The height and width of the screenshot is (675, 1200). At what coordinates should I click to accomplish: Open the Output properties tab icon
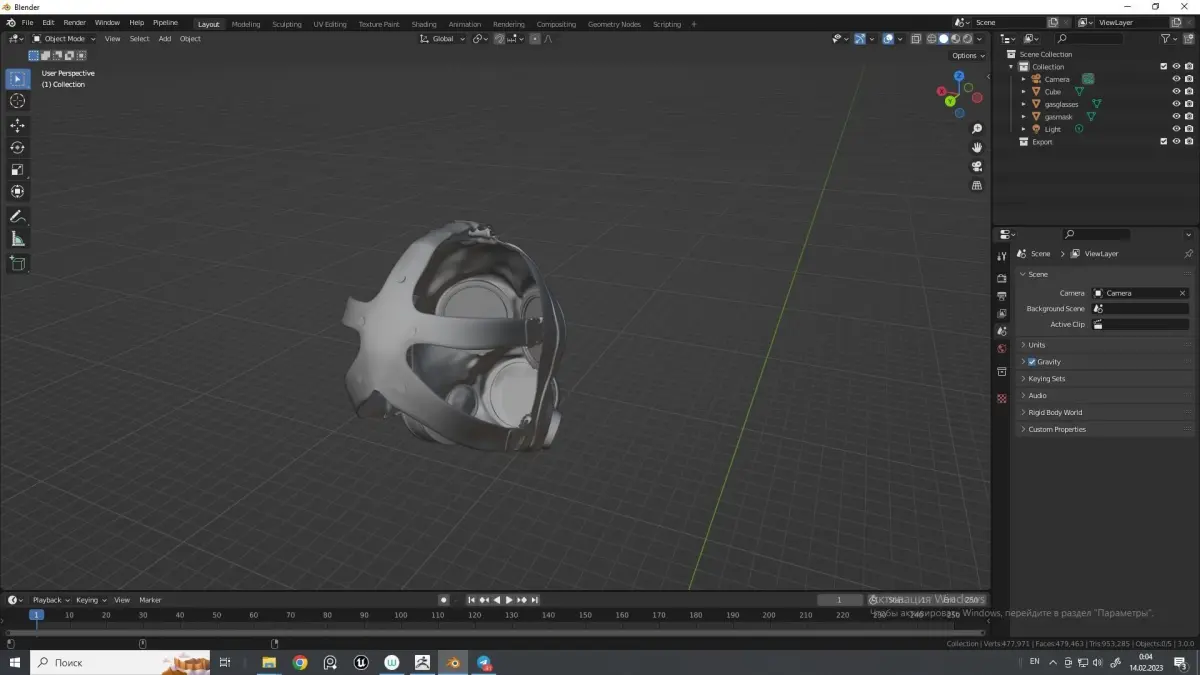1002,296
